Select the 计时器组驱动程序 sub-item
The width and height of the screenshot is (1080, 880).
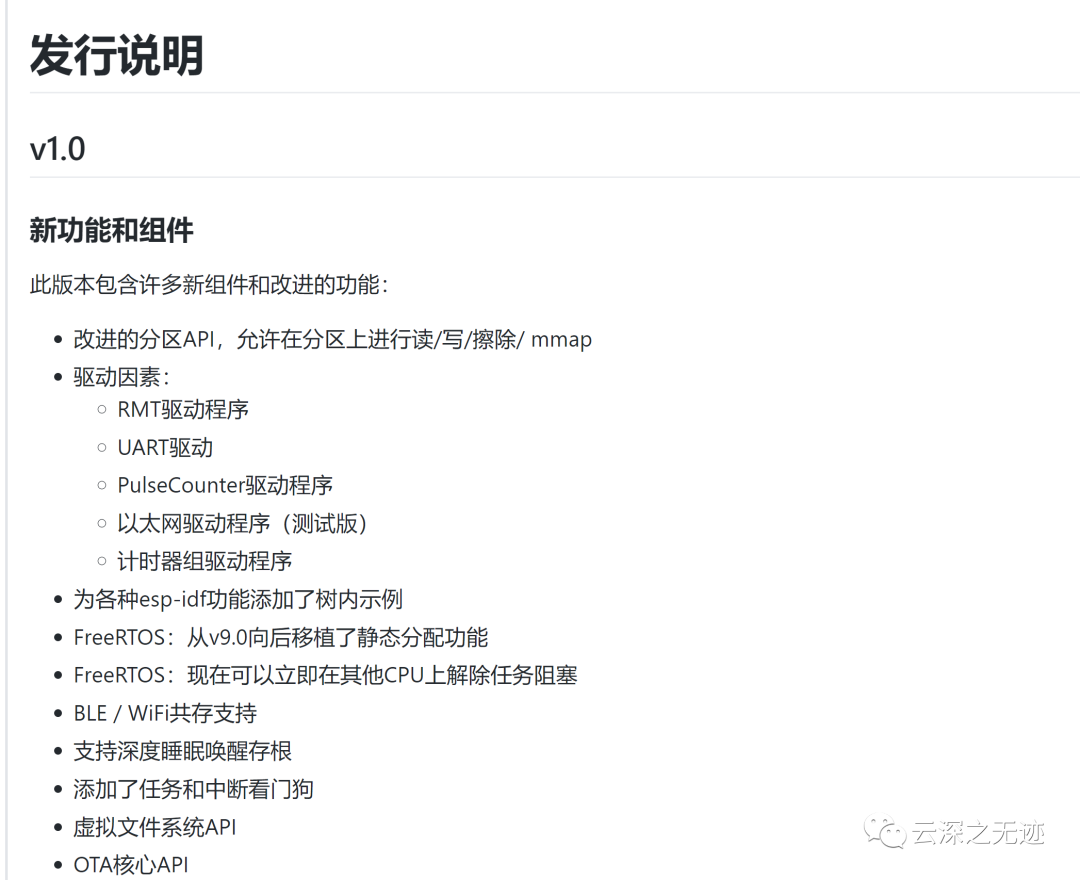tap(205, 562)
